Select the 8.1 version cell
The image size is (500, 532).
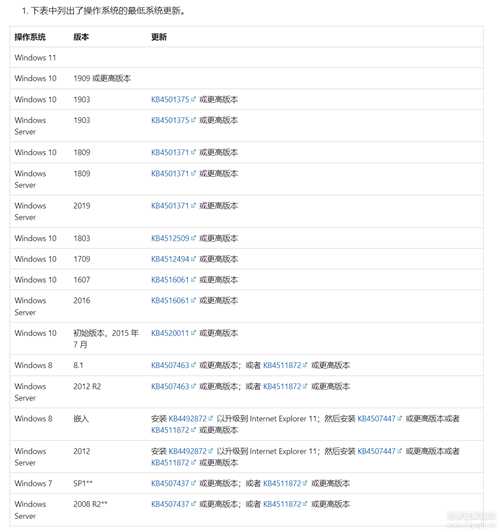point(78,365)
